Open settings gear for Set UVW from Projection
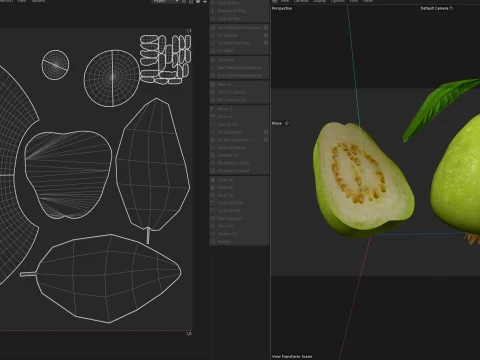480x360 pixels. tap(266, 27)
